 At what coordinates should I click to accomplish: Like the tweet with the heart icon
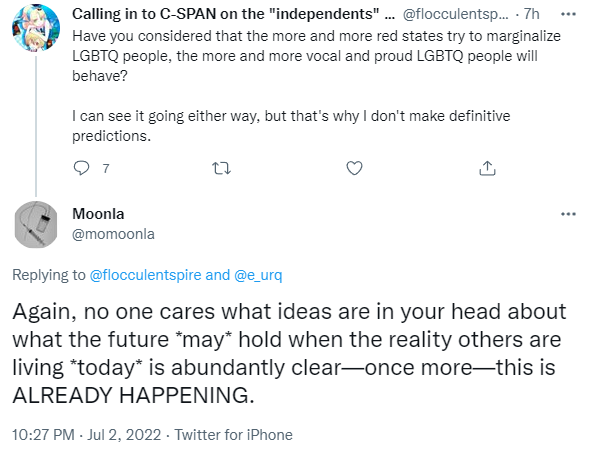[354, 168]
